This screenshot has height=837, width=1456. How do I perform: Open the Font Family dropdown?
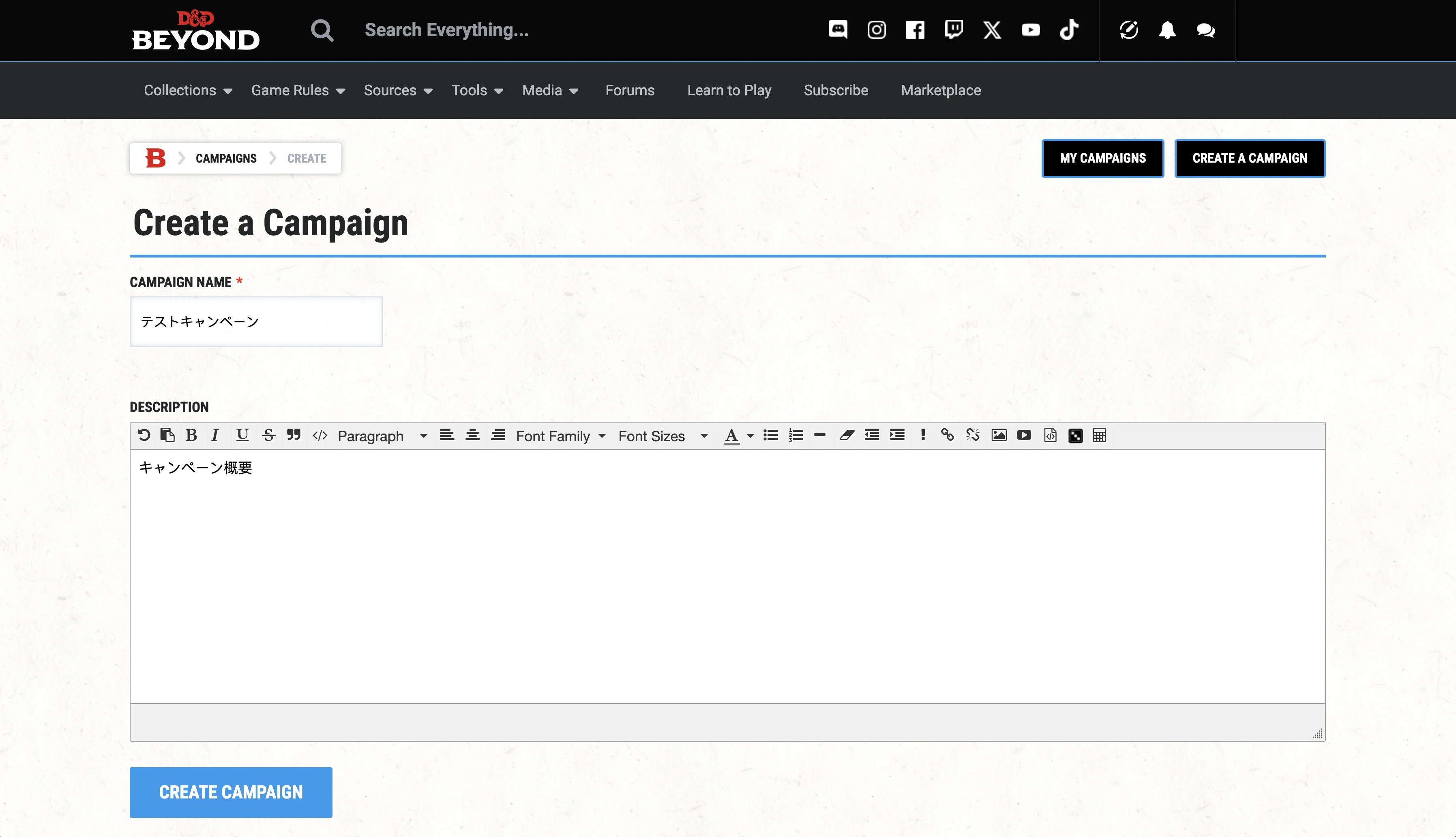point(561,436)
